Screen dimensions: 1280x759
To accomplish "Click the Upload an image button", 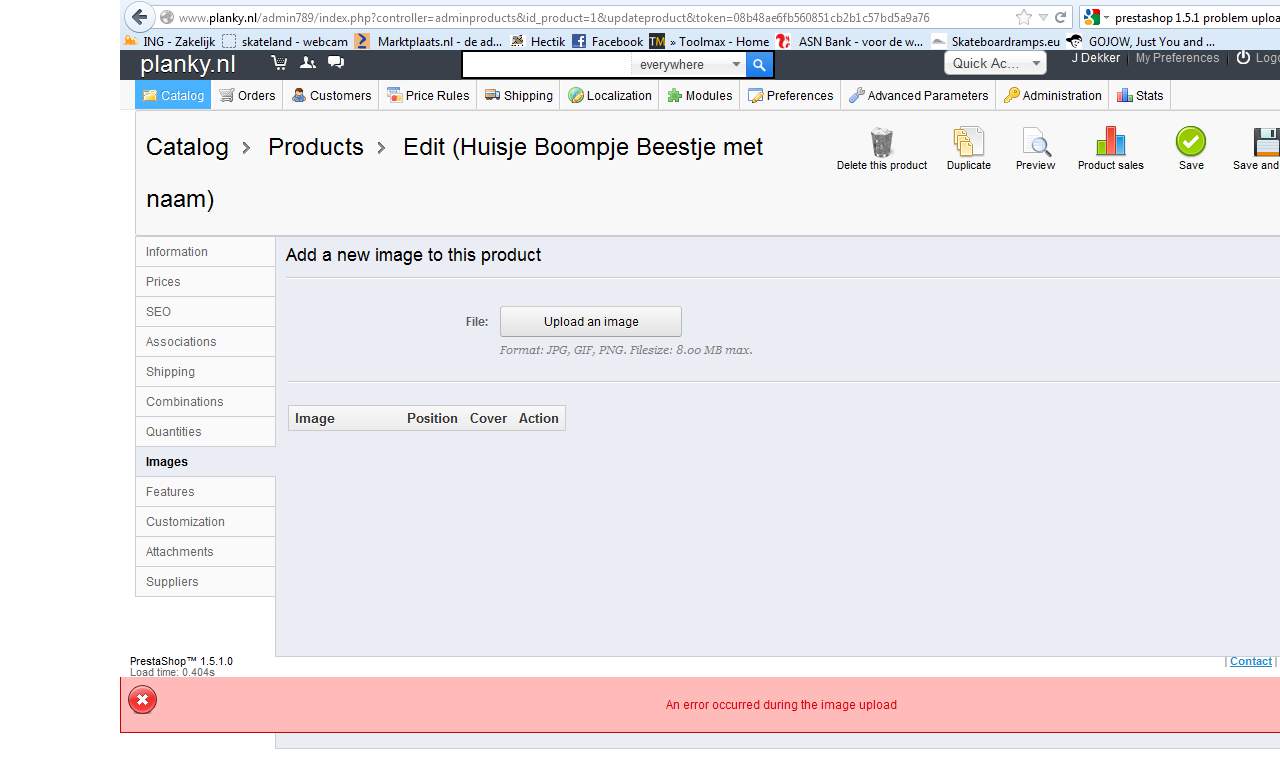I will pos(591,322).
